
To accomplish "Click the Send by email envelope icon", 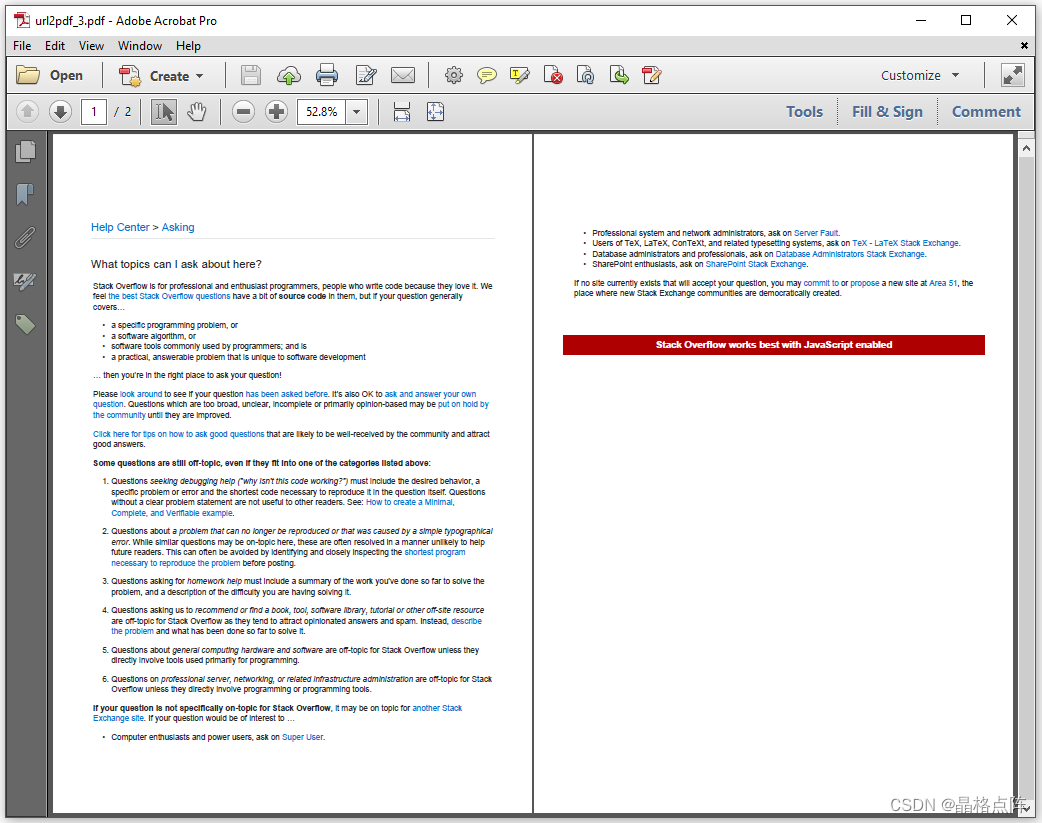I will tap(403, 75).
